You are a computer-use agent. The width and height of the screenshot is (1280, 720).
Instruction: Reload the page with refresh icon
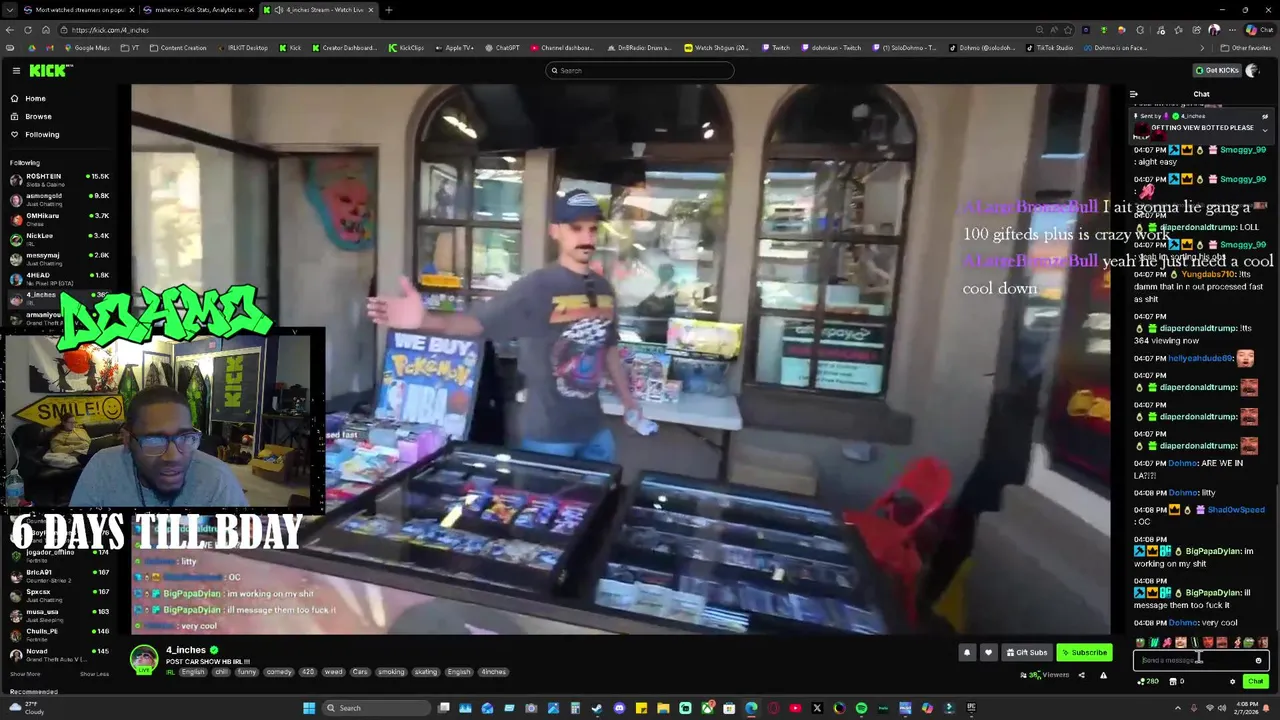[27, 30]
